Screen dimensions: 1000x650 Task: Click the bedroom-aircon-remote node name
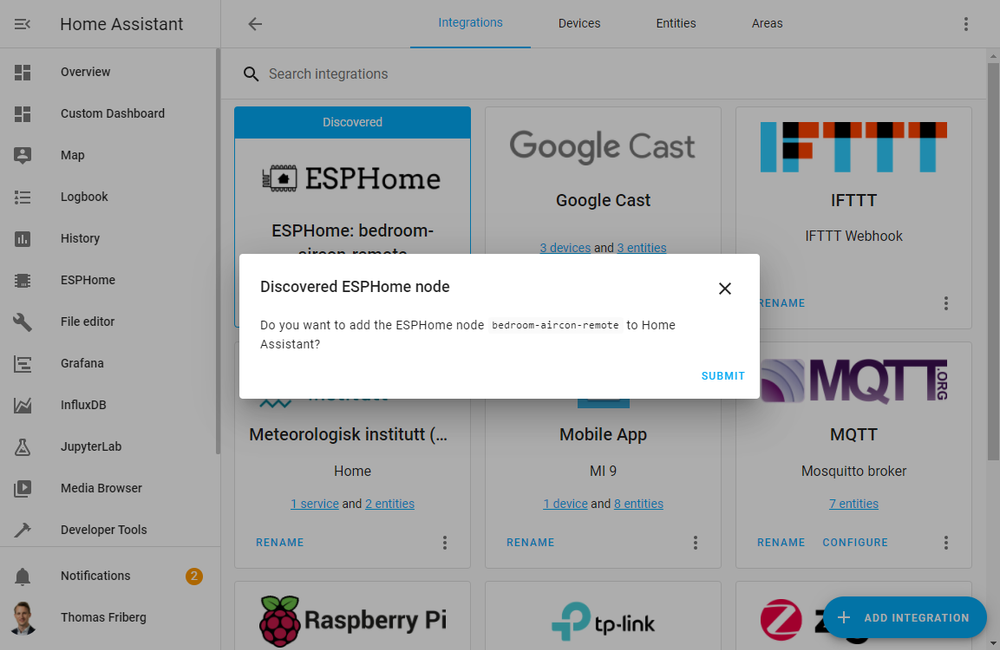point(555,325)
